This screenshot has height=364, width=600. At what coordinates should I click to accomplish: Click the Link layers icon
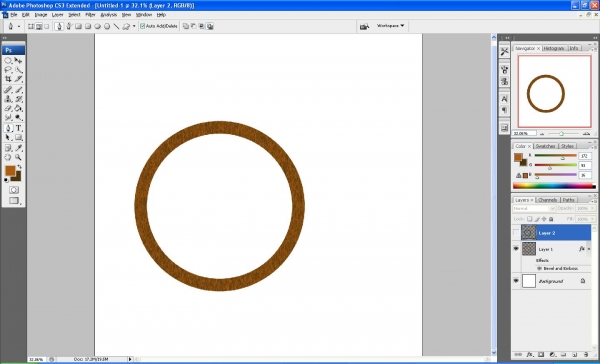[x=518, y=355]
